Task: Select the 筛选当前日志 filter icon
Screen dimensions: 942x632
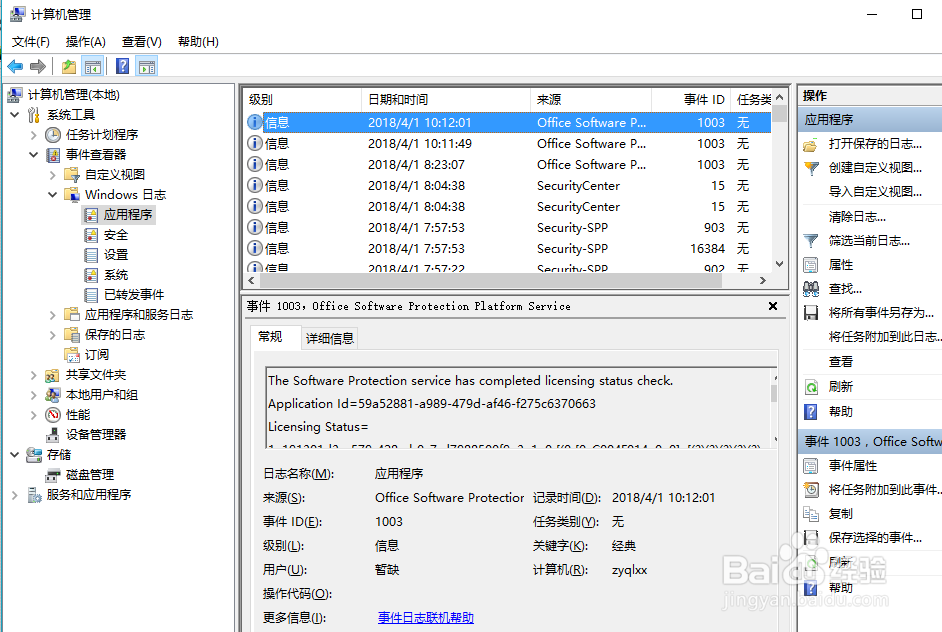Action: (811, 239)
